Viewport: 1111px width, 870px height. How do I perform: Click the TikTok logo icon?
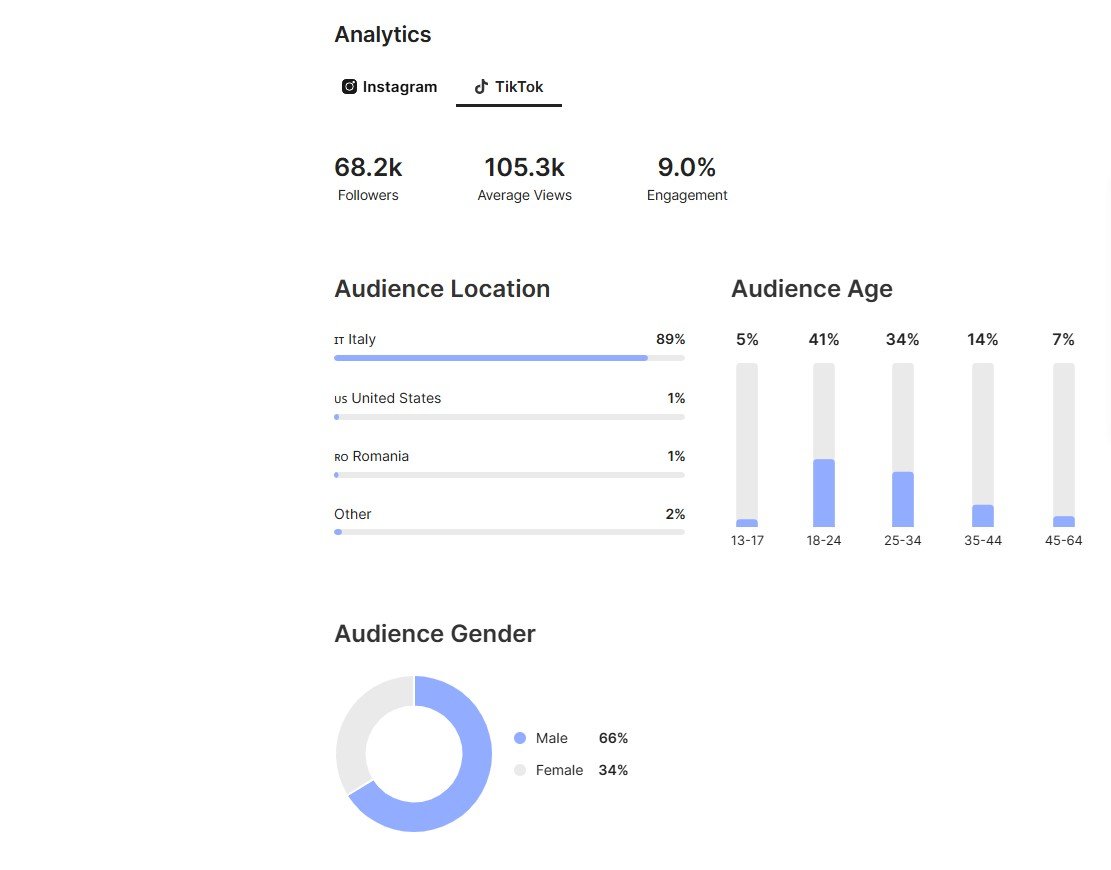click(481, 86)
